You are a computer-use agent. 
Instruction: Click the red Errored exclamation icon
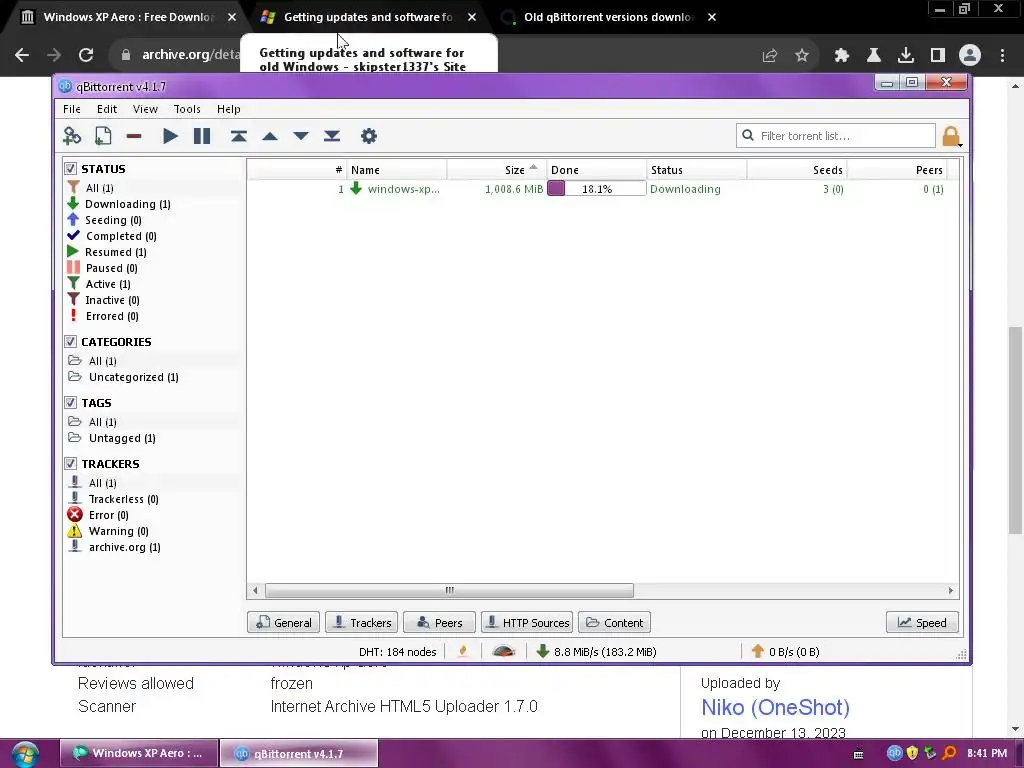[73, 315]
